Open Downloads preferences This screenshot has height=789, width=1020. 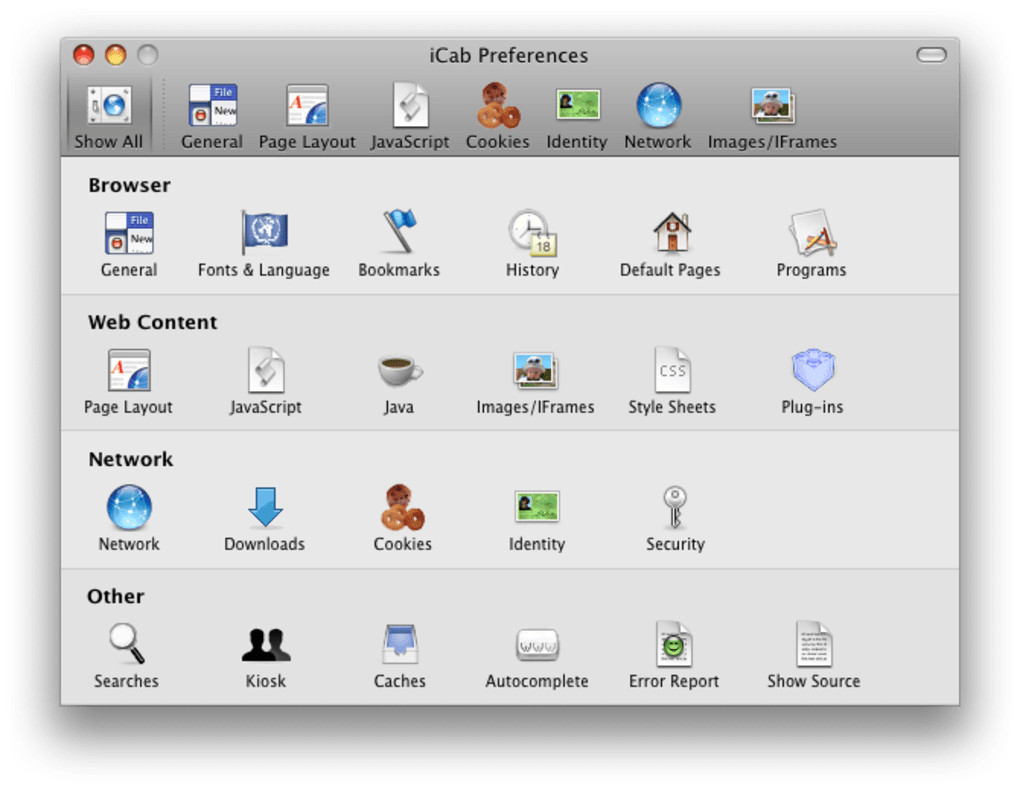(265, 518)
